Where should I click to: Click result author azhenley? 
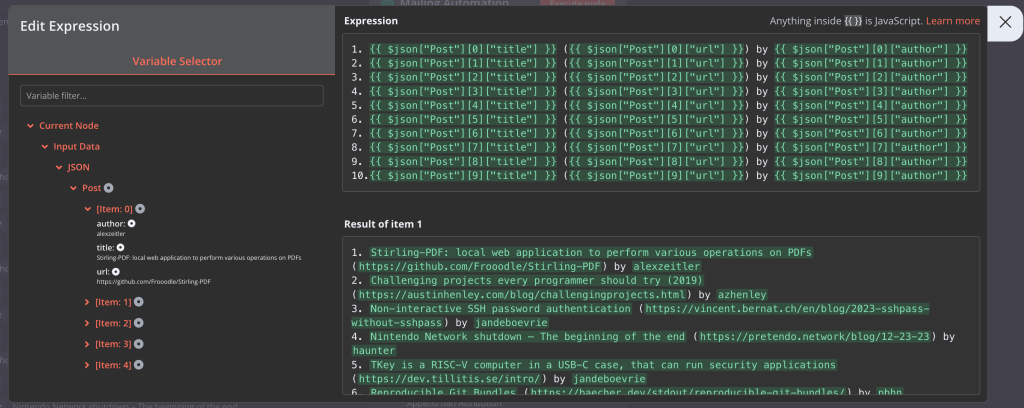(742, 294)
